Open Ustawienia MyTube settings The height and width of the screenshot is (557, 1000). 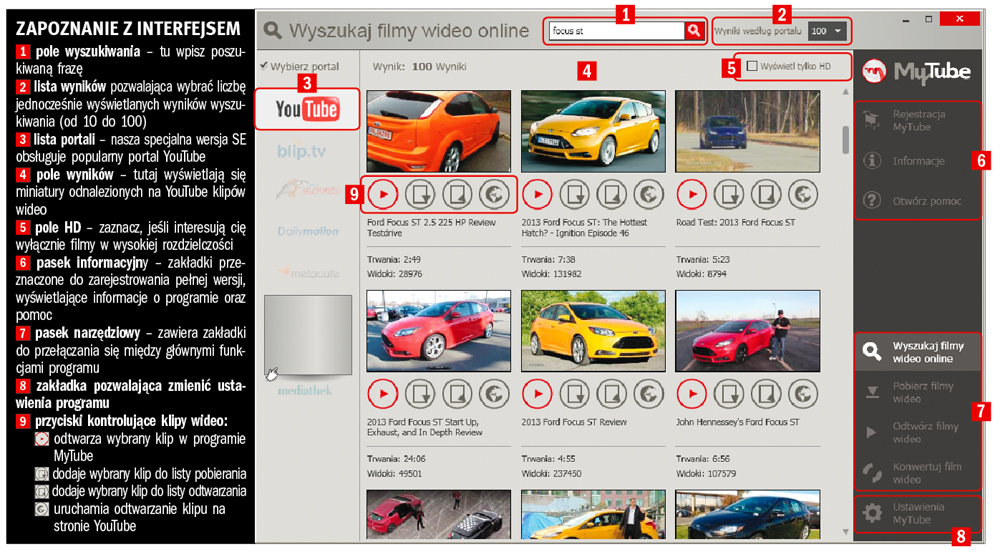pos(918,513)
